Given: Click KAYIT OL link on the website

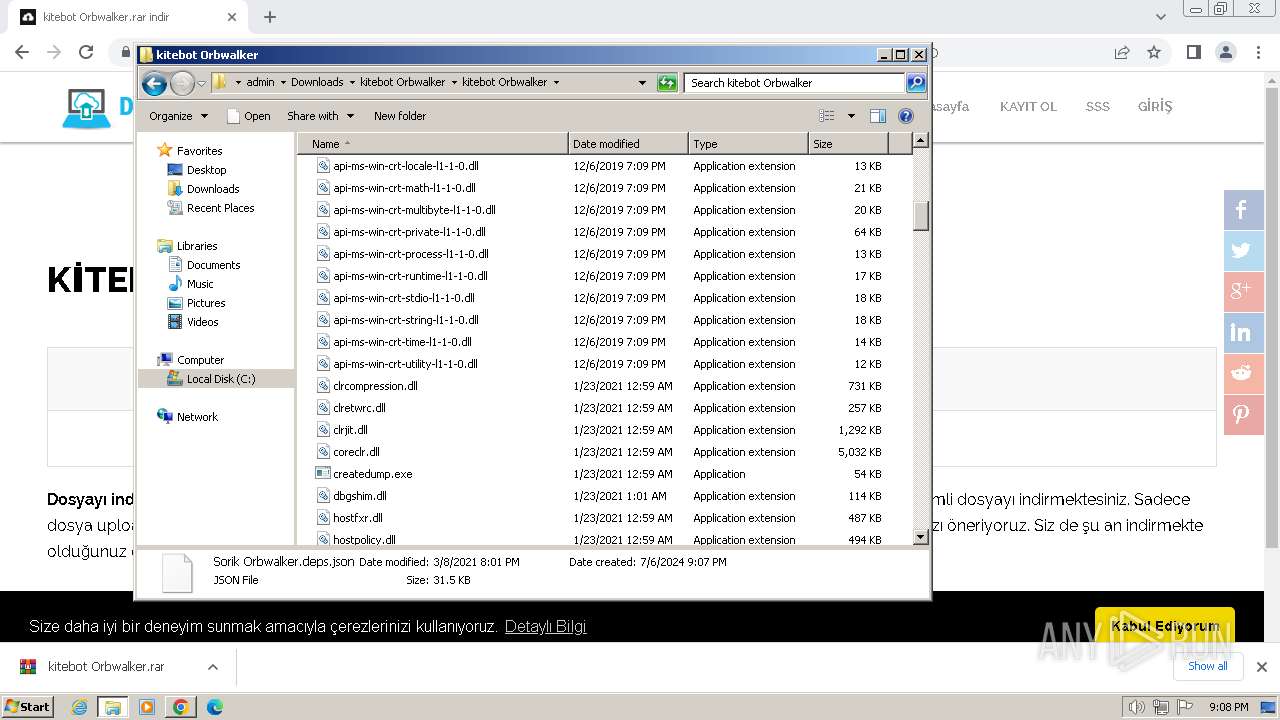Looking at the screenshot, I should click(1028, 106).
